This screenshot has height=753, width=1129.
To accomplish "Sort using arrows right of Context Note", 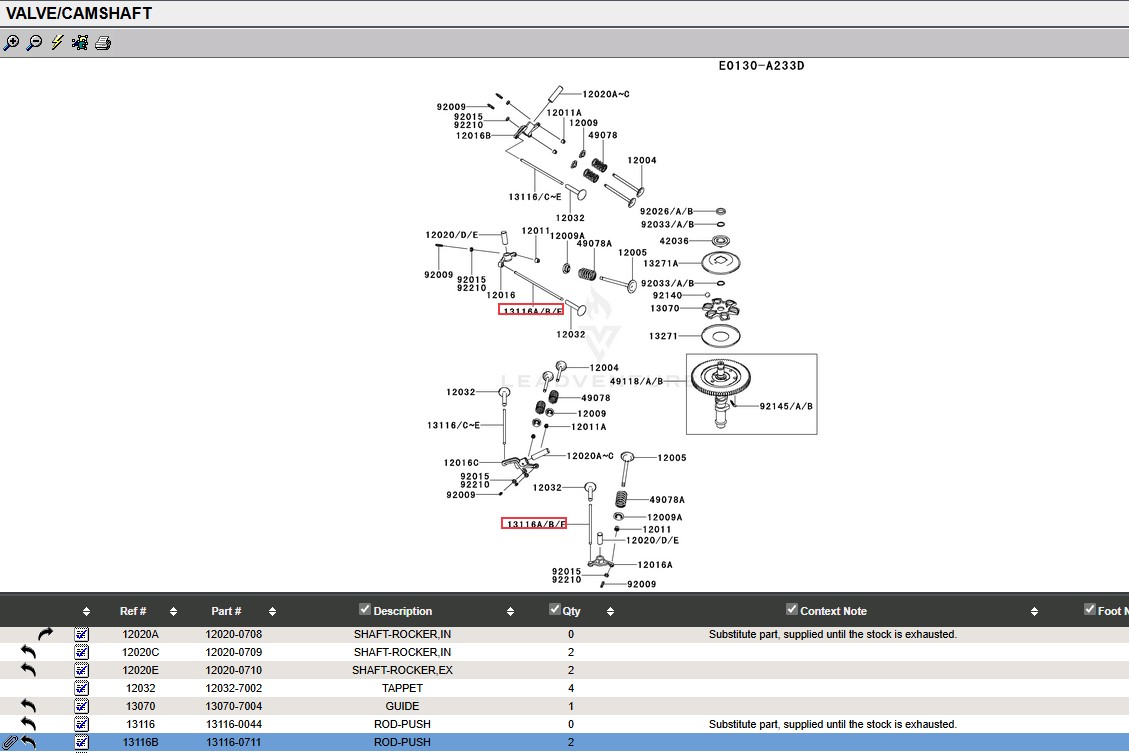I will [x=1034, y=611].
